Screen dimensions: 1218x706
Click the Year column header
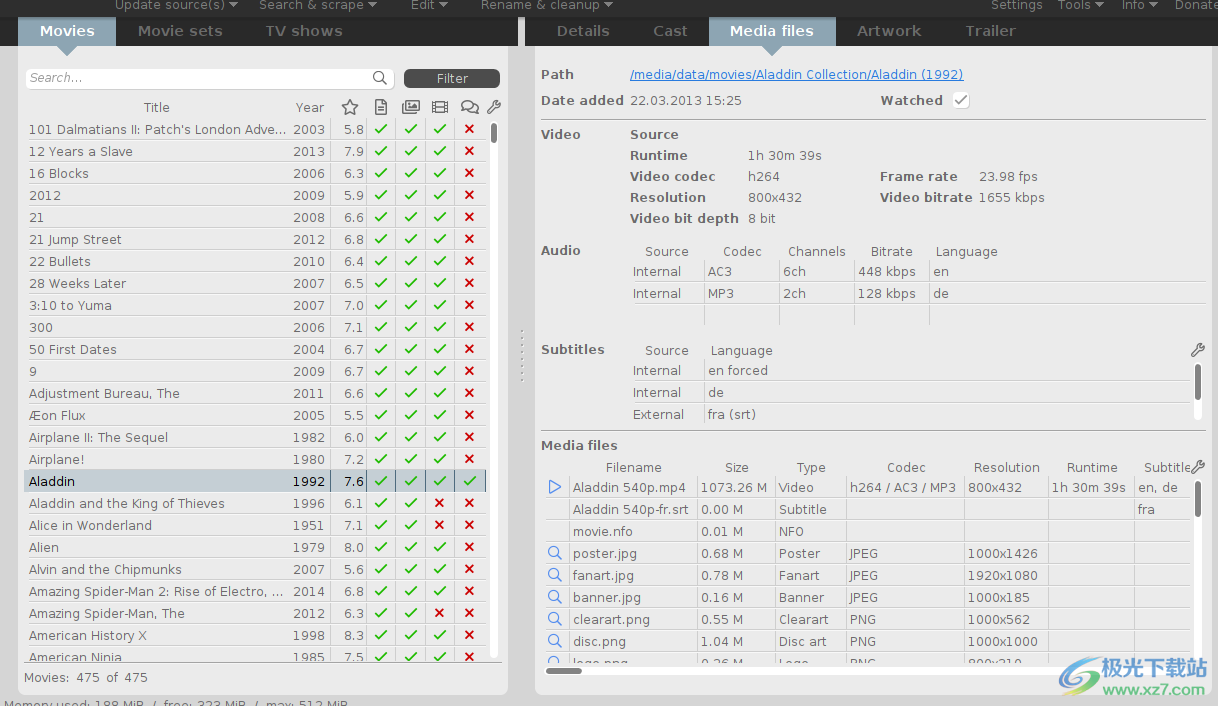pyautogui.click(x=310, y=107)
